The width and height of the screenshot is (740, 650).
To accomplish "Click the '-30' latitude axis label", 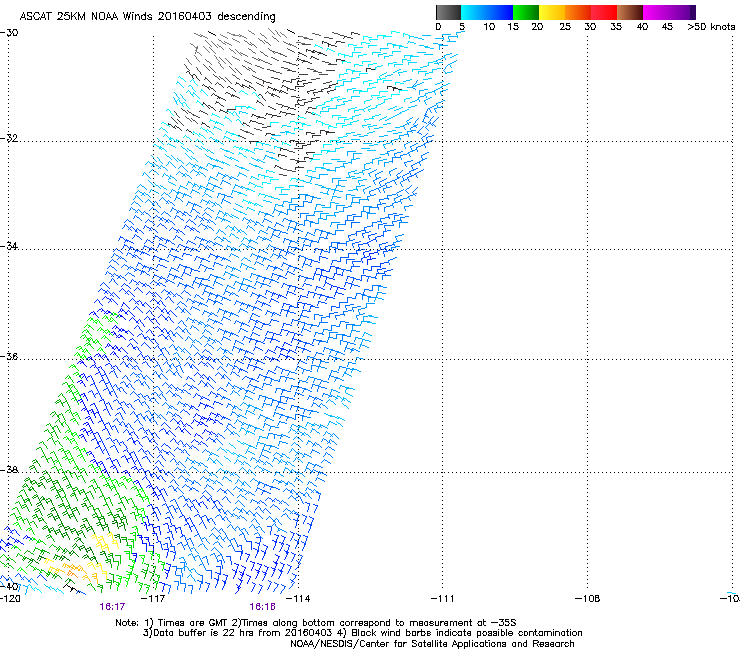I will click(x=9, y=33).
